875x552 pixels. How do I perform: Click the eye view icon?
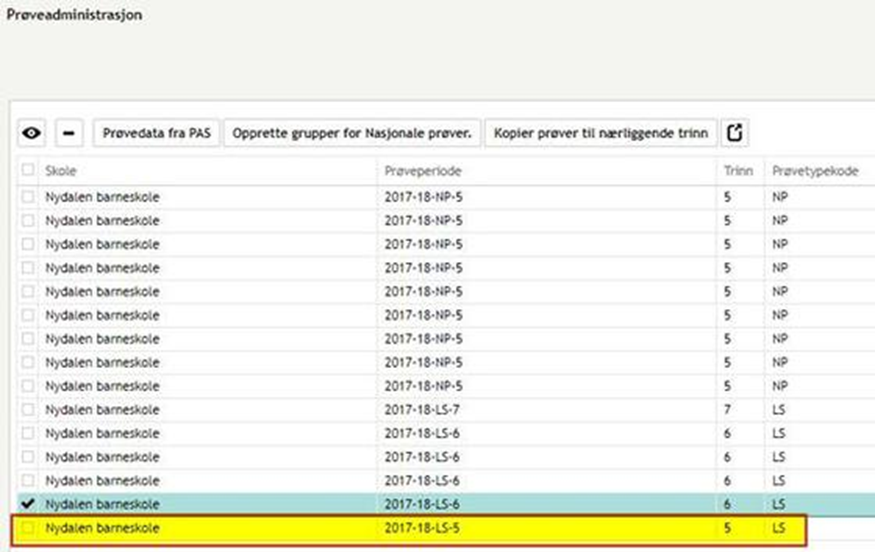(32, 133)
